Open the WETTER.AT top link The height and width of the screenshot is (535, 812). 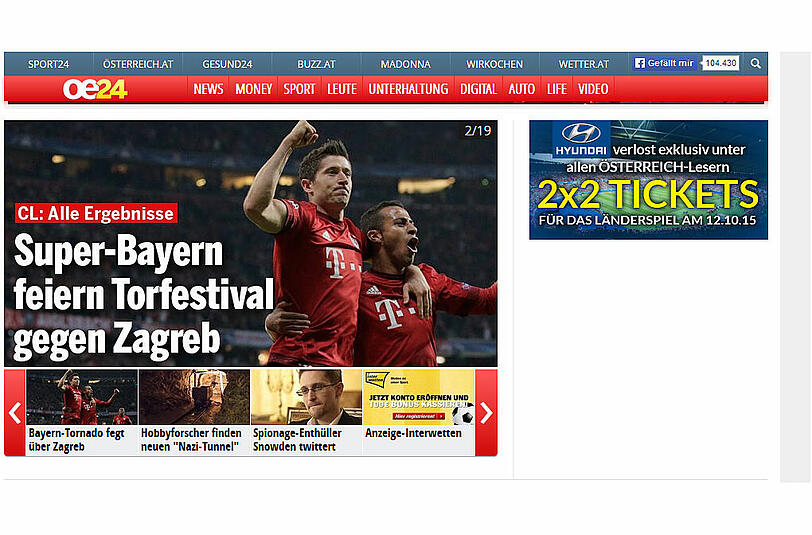tap(584, 64)
